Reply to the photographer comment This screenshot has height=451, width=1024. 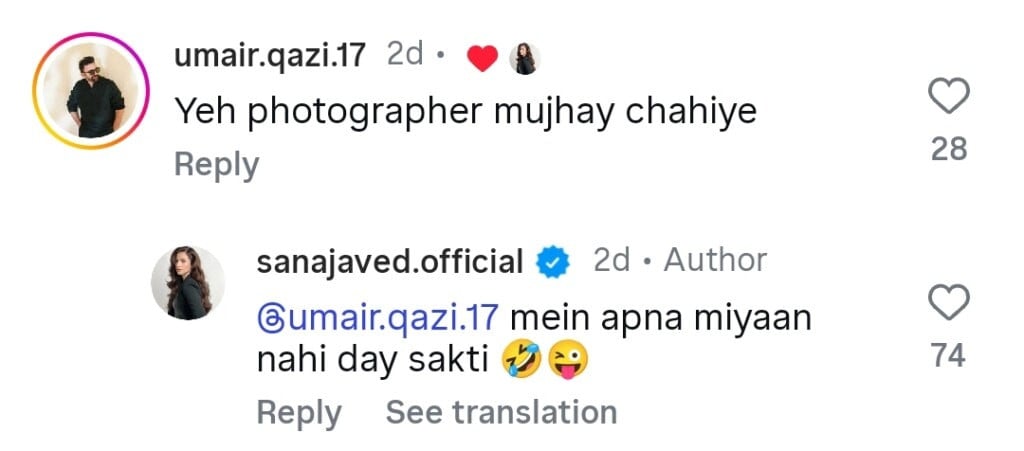(216, 165)
